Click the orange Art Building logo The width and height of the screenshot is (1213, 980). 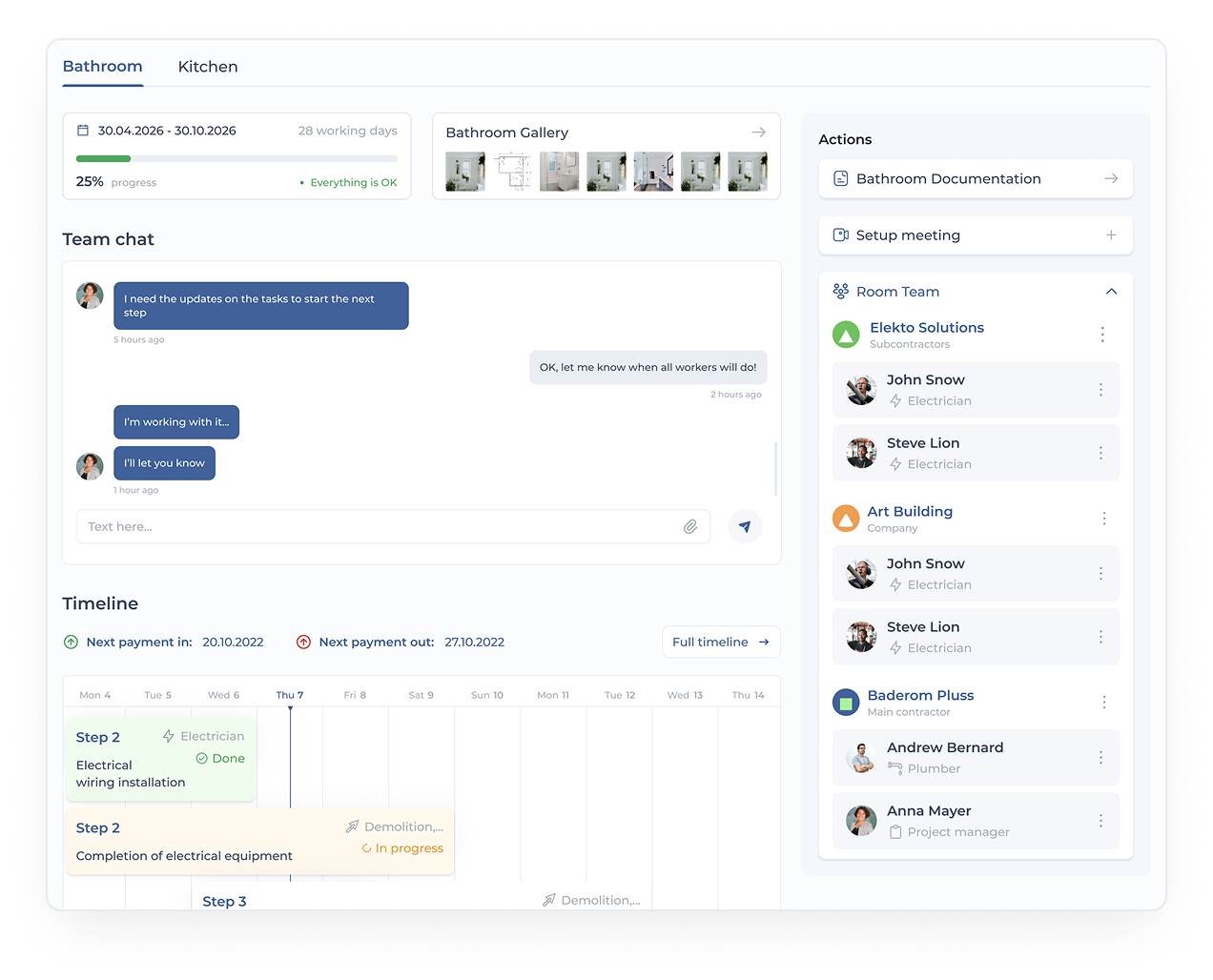click(x=846, y=519)
